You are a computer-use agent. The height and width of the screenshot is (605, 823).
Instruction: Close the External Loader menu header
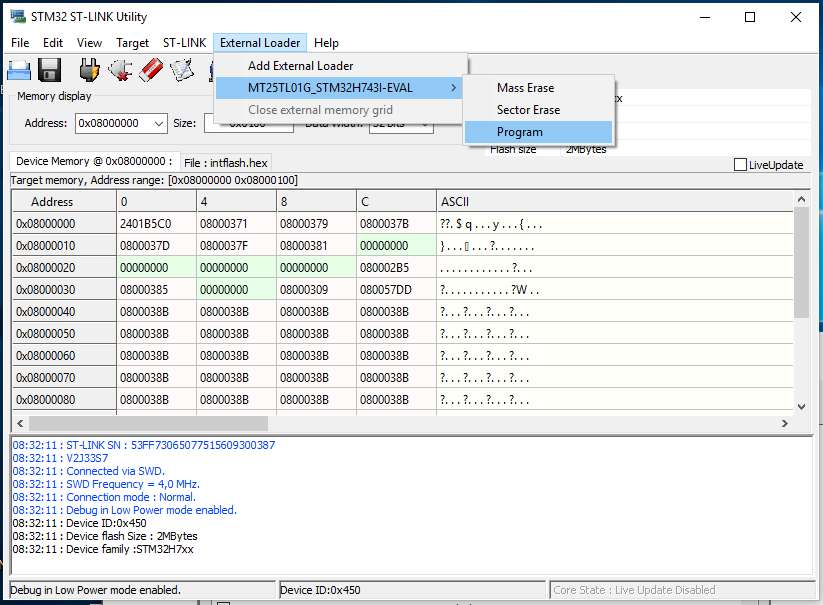260,43
